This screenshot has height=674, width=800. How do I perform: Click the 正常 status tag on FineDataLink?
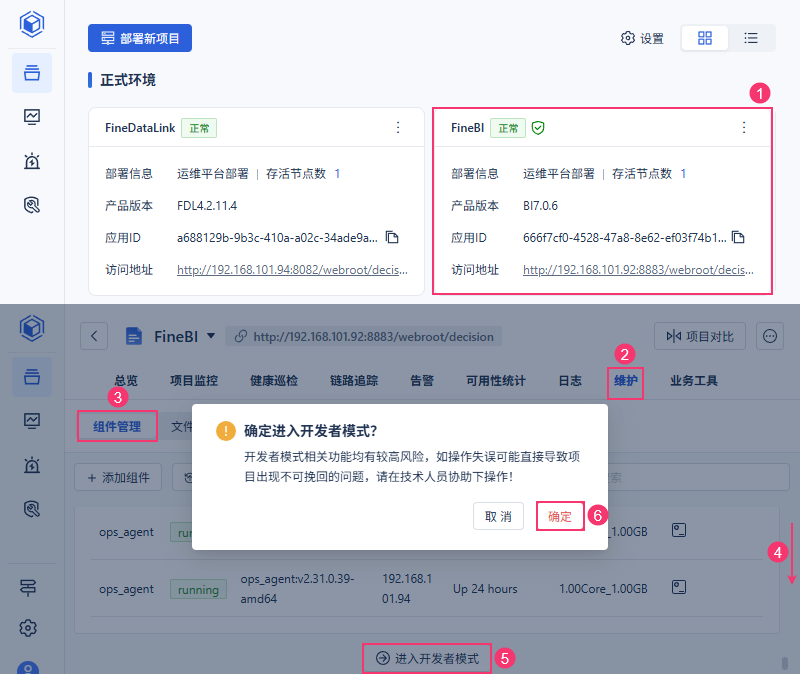click(x=199, y=128)
